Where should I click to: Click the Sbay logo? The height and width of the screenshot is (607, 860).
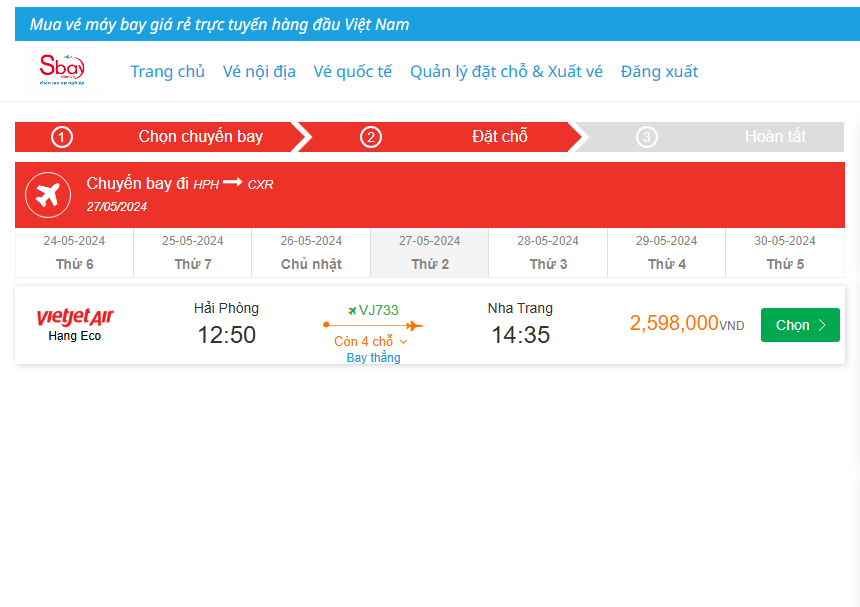click(62, 71)
